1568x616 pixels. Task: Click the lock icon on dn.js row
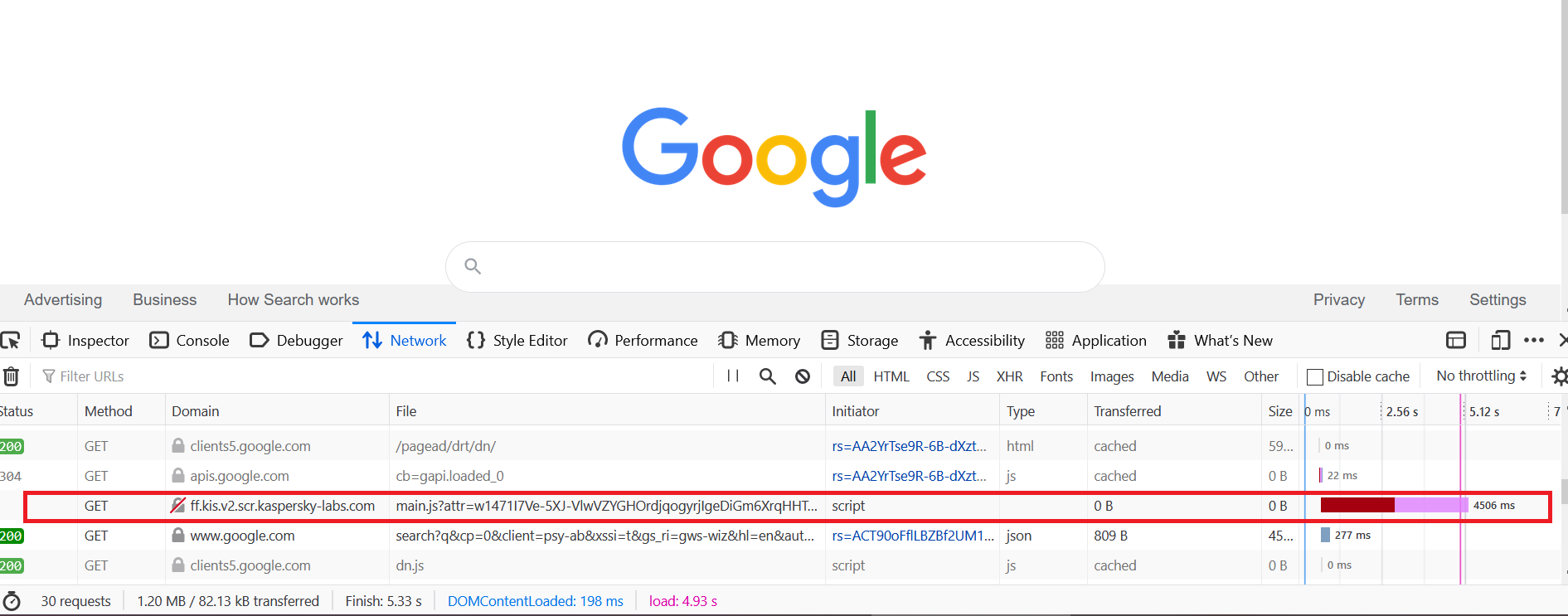point(178,565)
